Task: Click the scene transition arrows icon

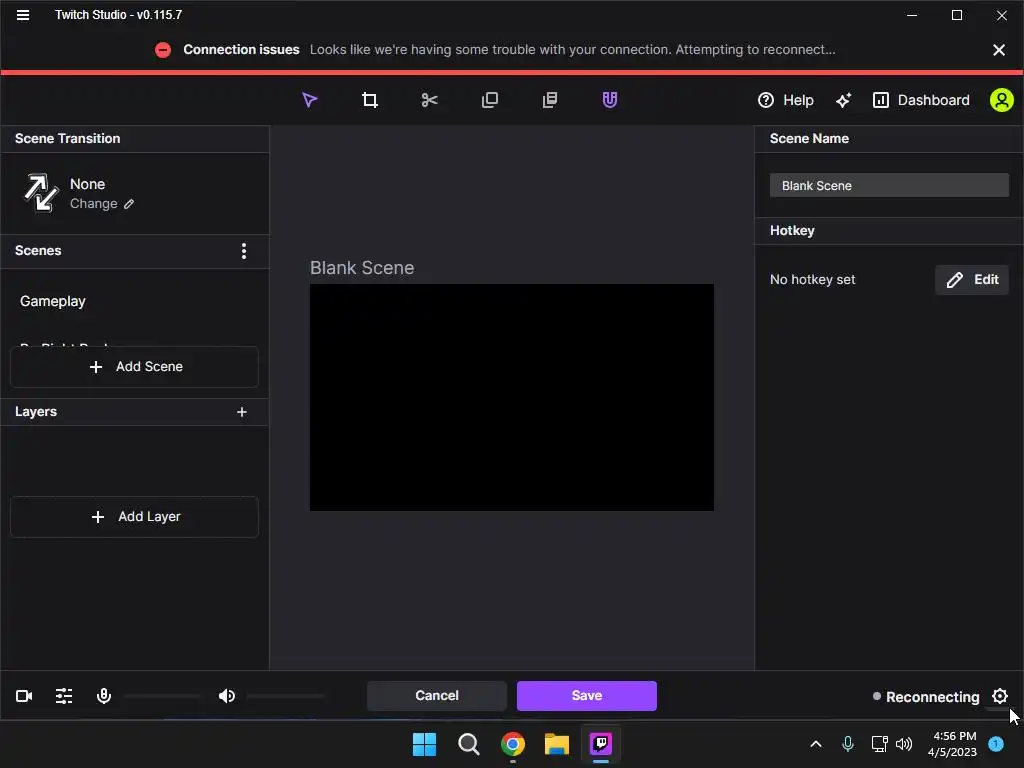Action: click(x=41, y=193)
